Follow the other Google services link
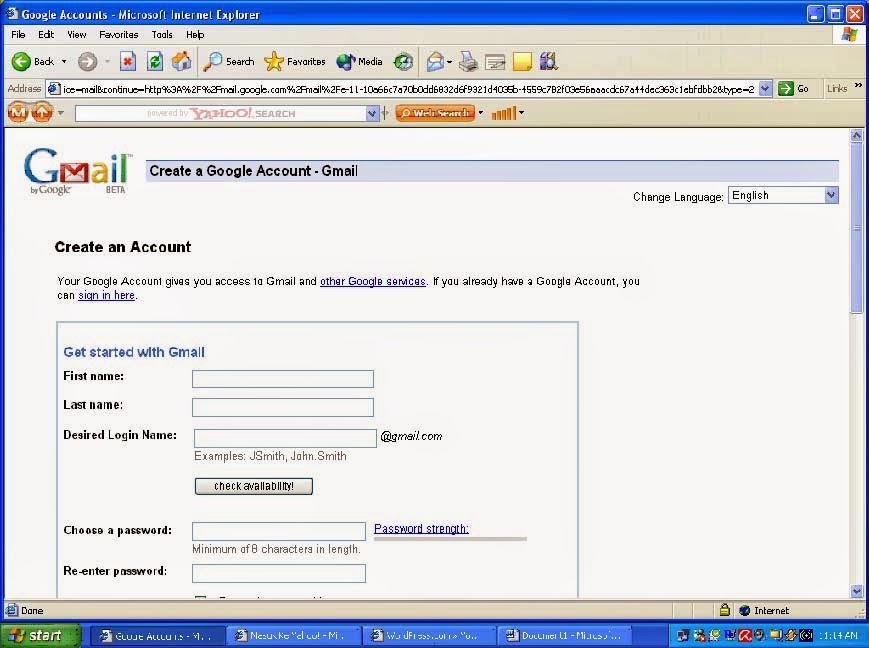 tap(373, 281)
